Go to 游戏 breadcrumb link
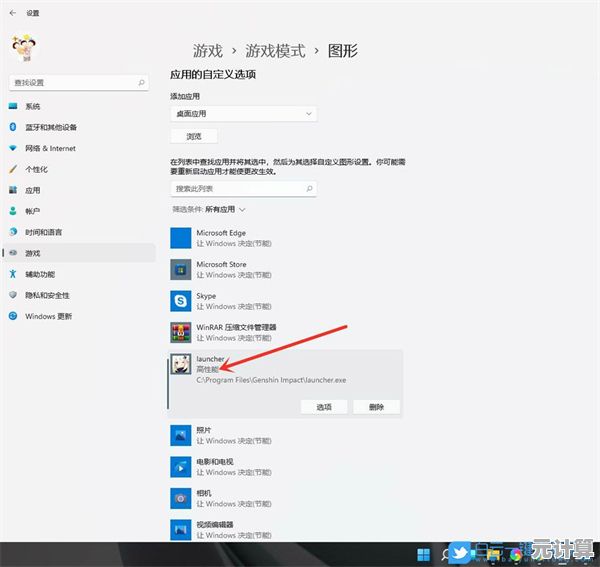This screenshot has height=567, width=600. [x=208, y=51]
